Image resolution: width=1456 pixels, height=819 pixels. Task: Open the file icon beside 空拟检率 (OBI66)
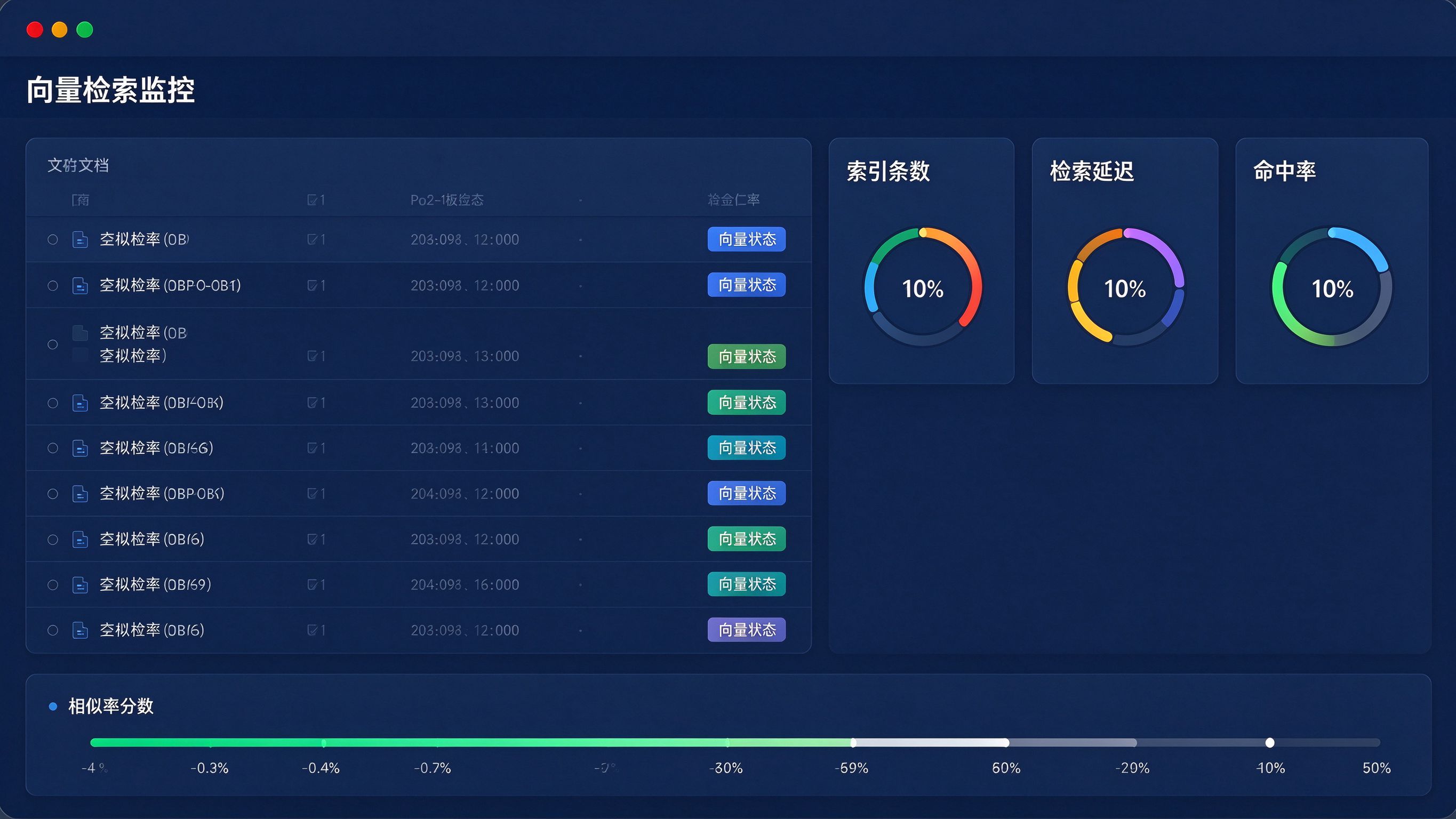pos(80,448)
